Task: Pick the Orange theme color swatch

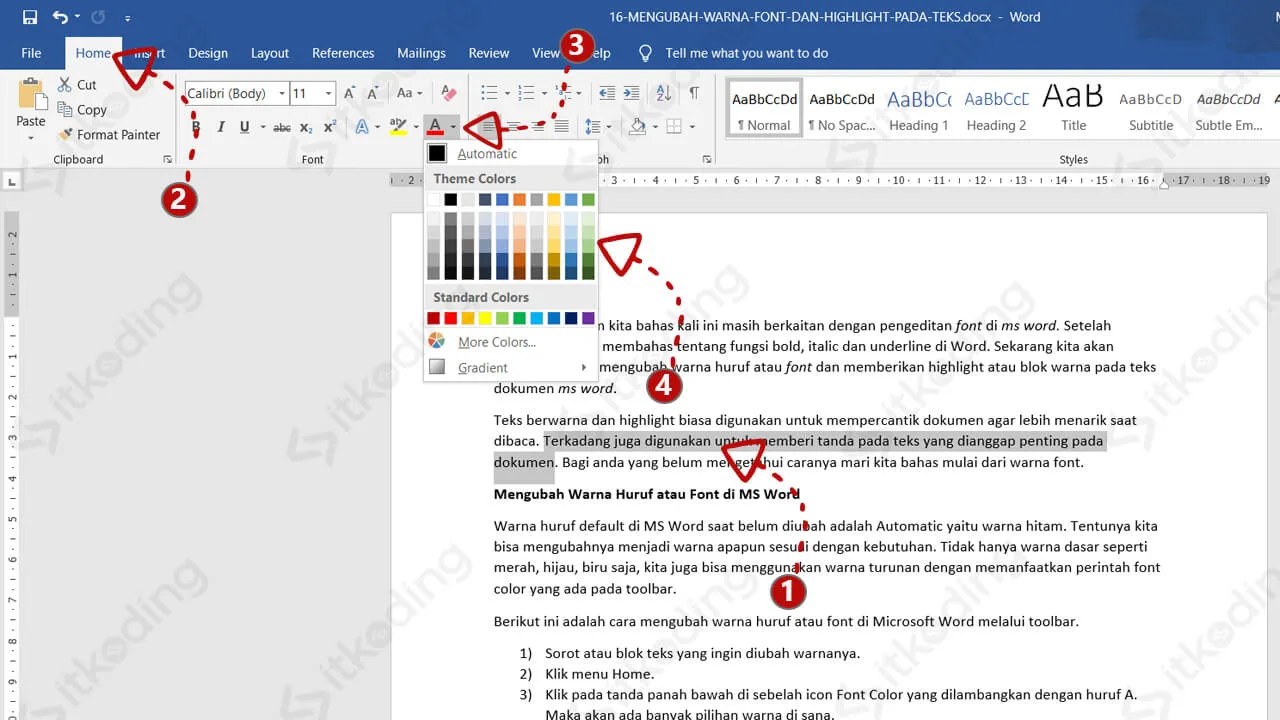Action: (x=519, y=200)
